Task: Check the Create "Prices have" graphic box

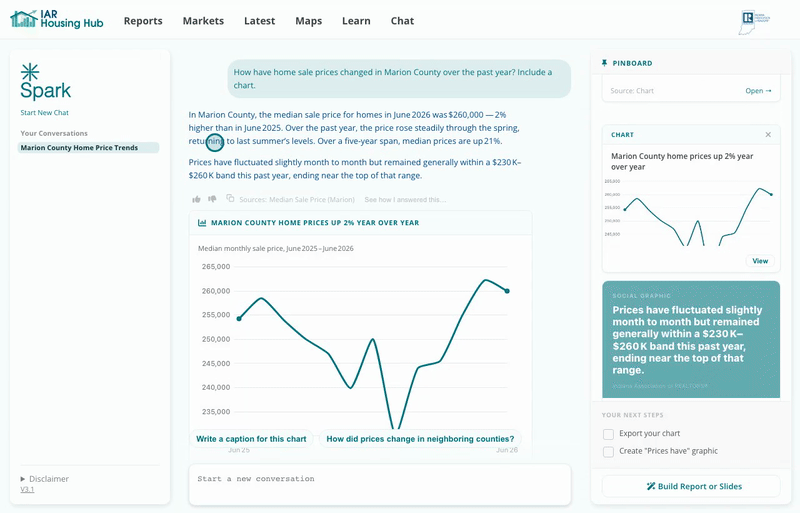Action: [608, 452]
